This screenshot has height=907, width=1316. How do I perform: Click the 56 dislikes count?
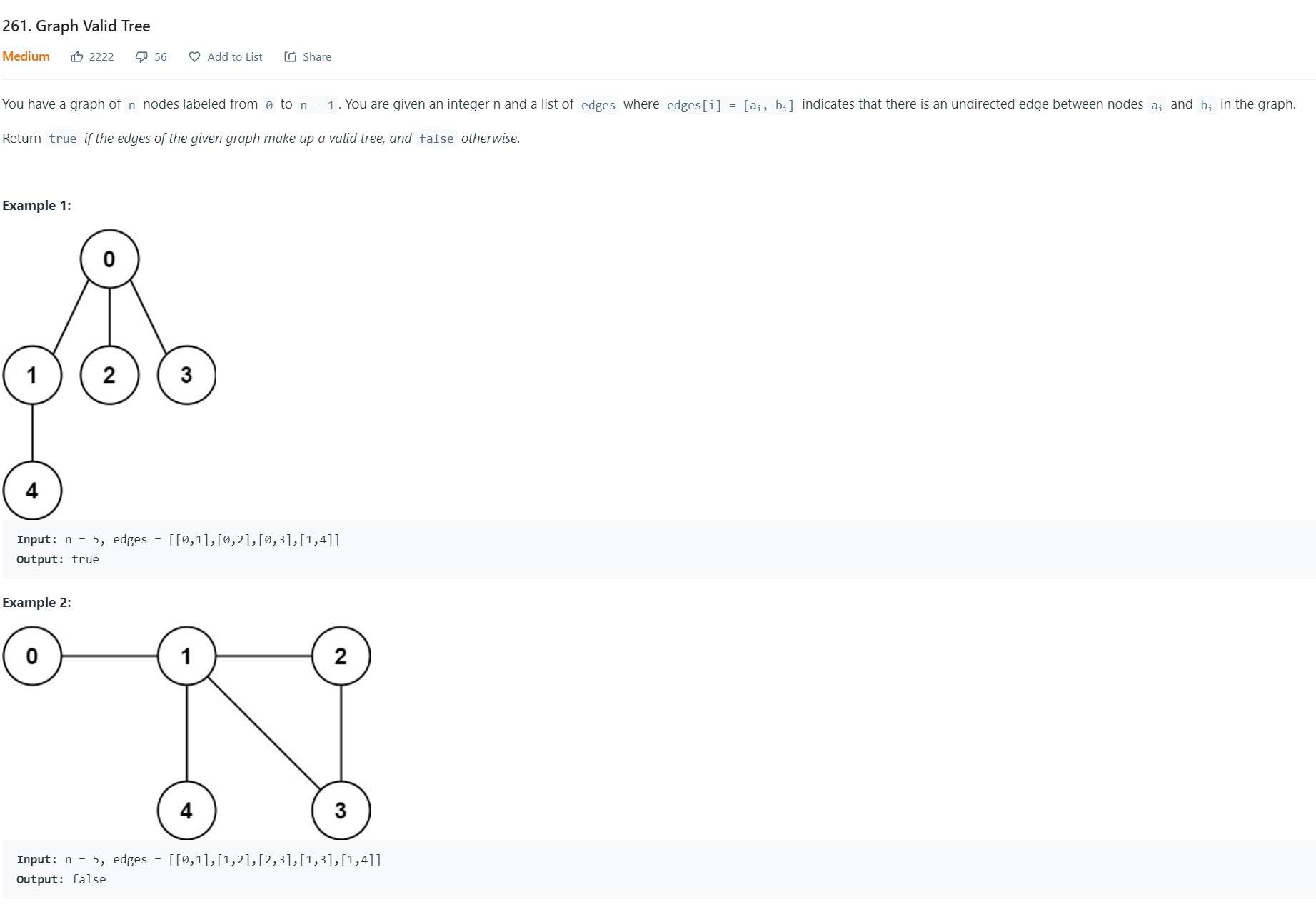[161, 56]
